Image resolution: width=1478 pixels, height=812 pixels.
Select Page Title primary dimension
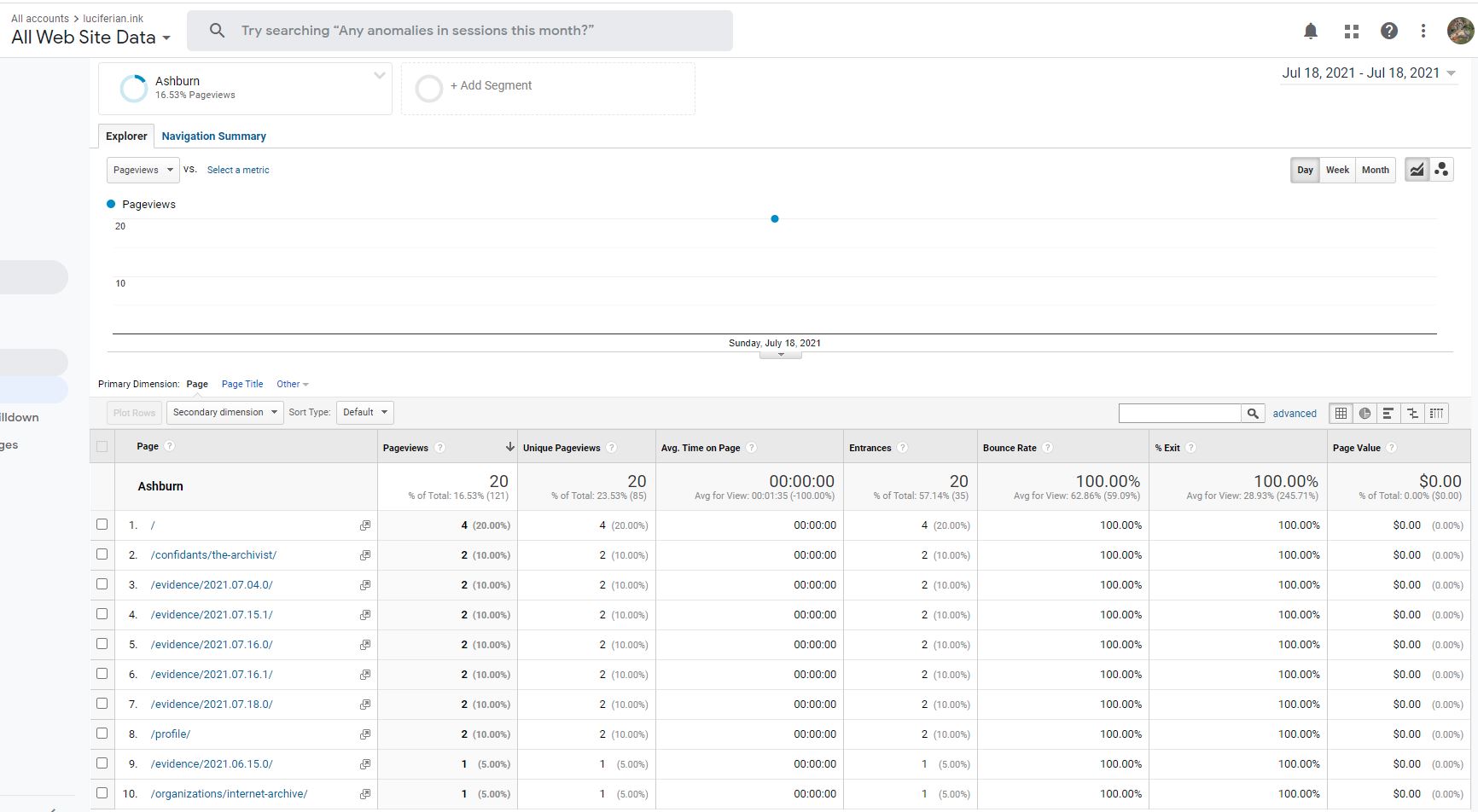pos(242,384)
